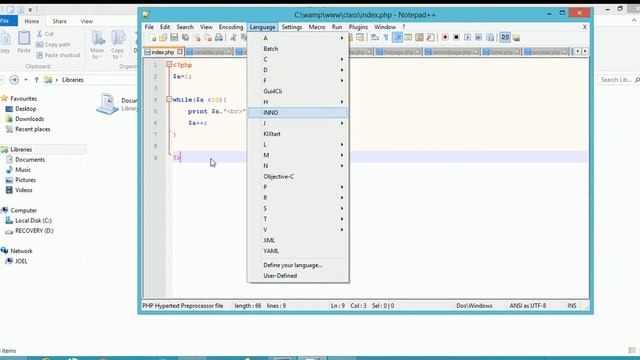Open the Encoding menu

pos(231,27)
